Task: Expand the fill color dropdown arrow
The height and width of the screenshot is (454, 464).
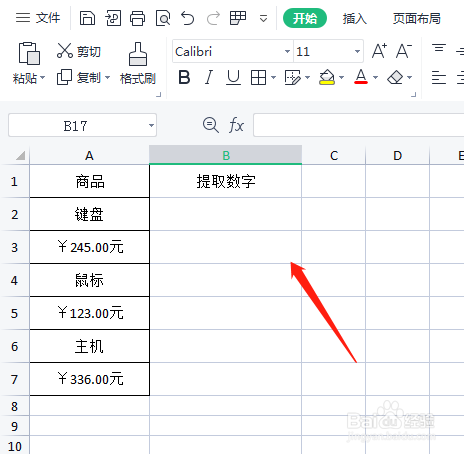Action: pos(341,78)
